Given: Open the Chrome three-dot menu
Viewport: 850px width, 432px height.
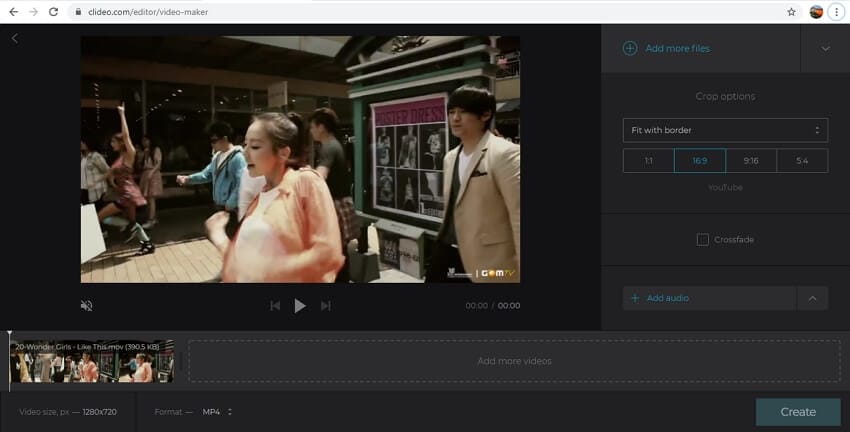Looking at the screenshot, I should point(836,11).
